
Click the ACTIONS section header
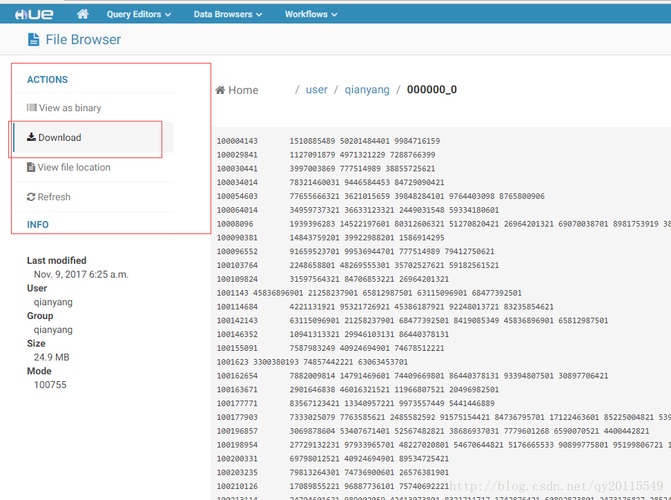pyautogui.click(x=47, y=80)
